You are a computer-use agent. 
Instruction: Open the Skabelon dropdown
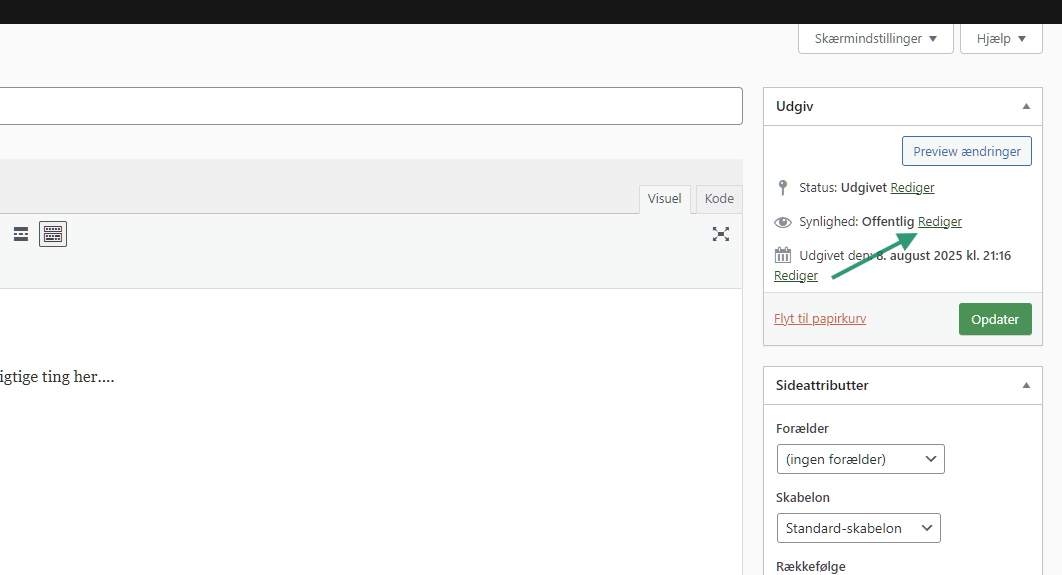pyautogui.click(x=858, y=528)
